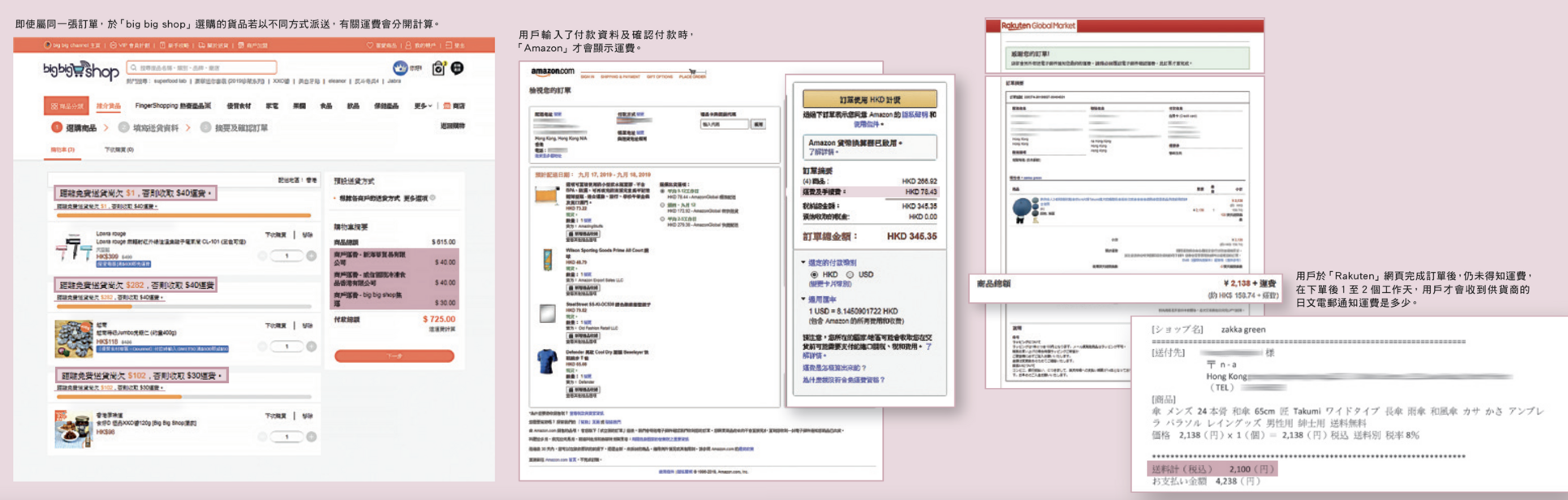This screenshot has width=1568, height=500.
Task: Open 喜愛商品 heart link in top bar
Action: click(382, 45)
